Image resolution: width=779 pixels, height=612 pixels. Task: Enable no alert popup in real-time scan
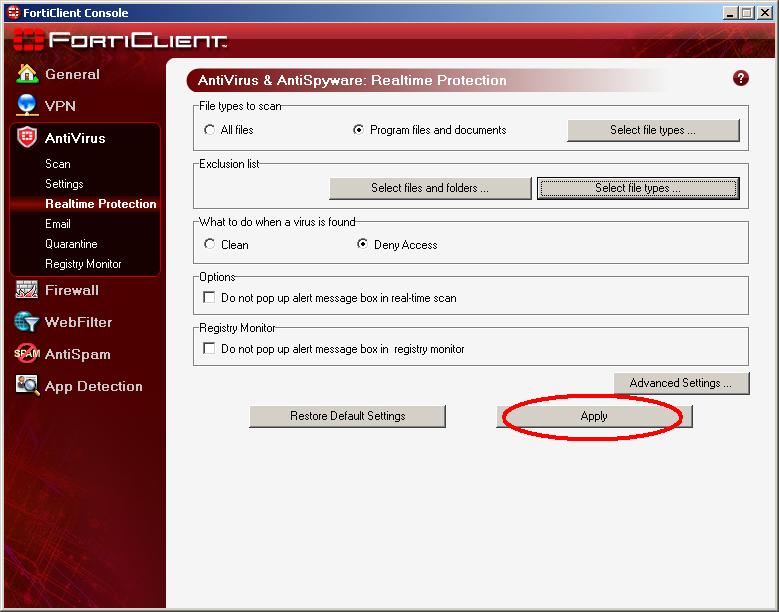pos(209,298)
